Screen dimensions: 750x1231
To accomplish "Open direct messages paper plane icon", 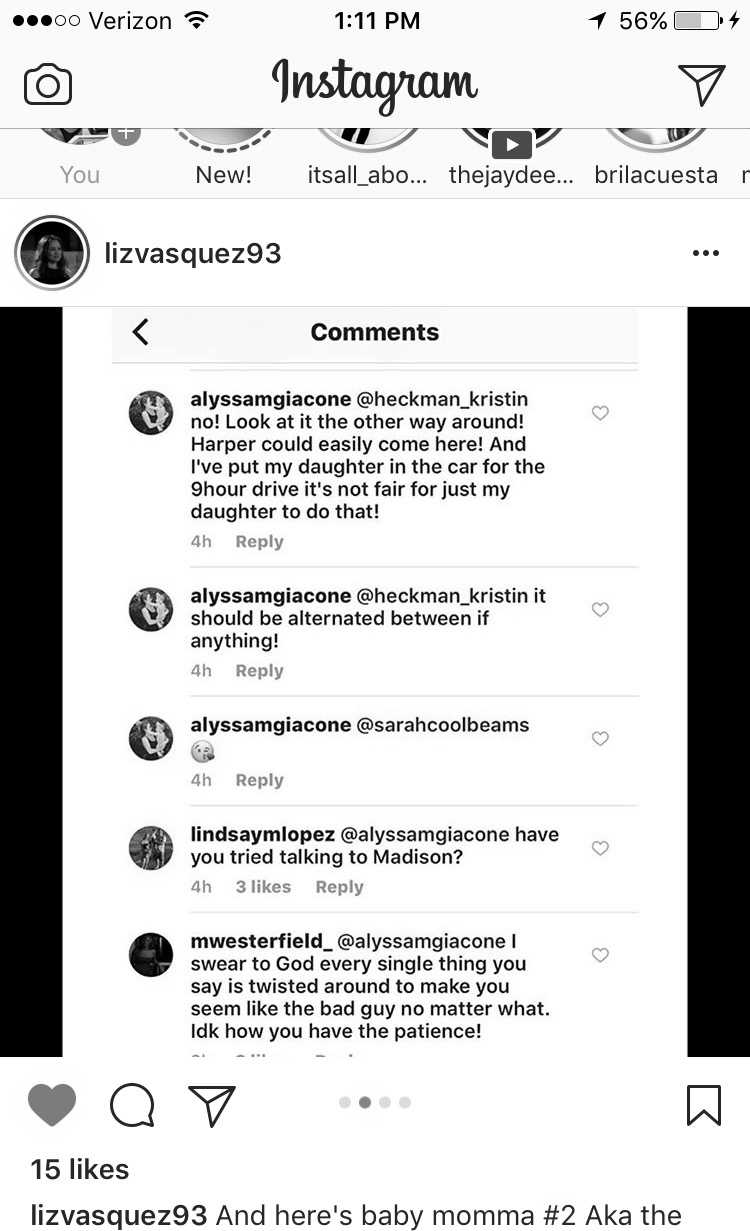I will [701, 85].
